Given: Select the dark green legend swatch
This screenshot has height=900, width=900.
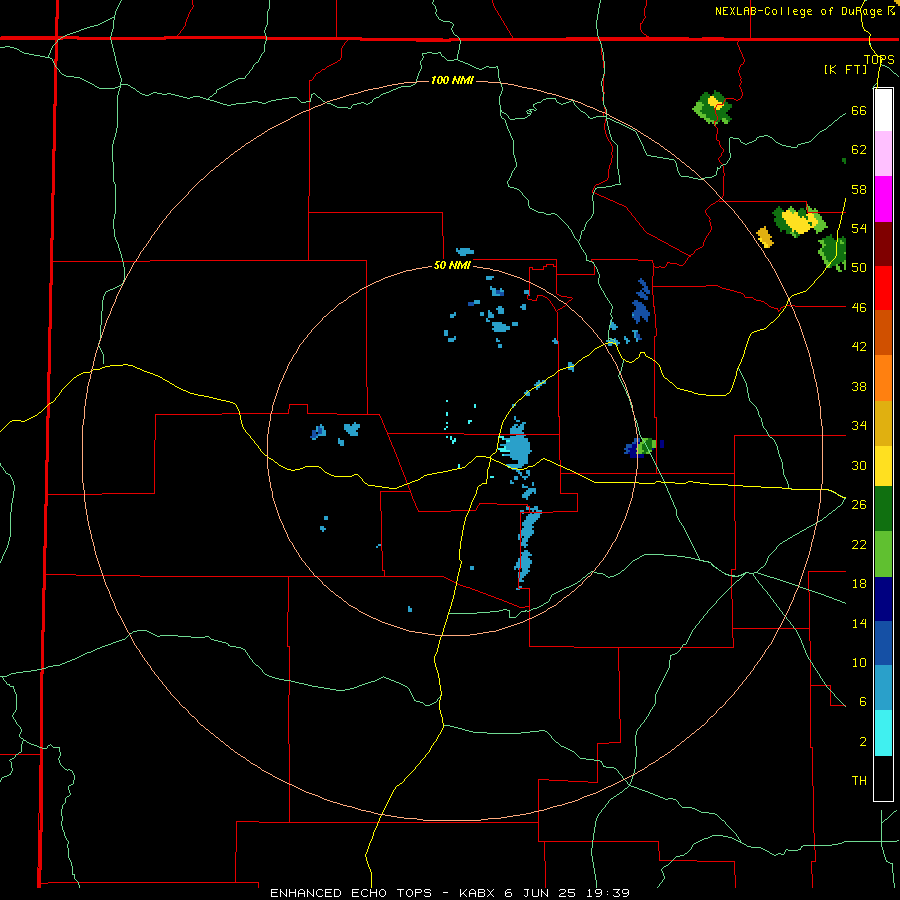Looking at the screenshot, I should tap(883, 509).
